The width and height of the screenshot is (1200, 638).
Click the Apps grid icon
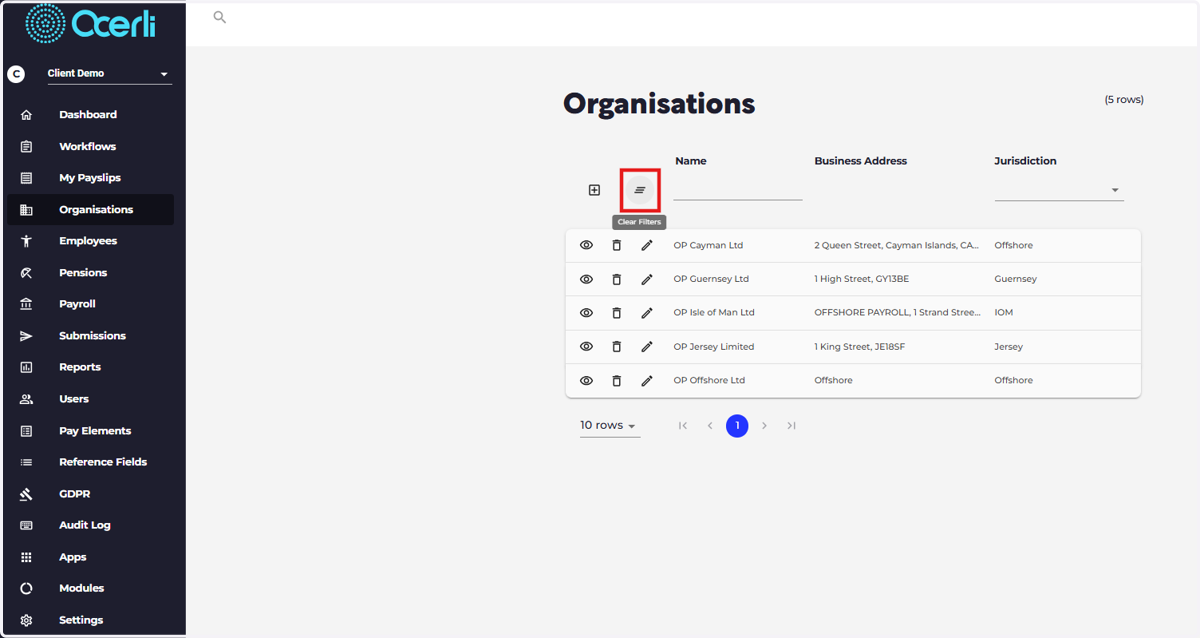click(x=26, y=557)
